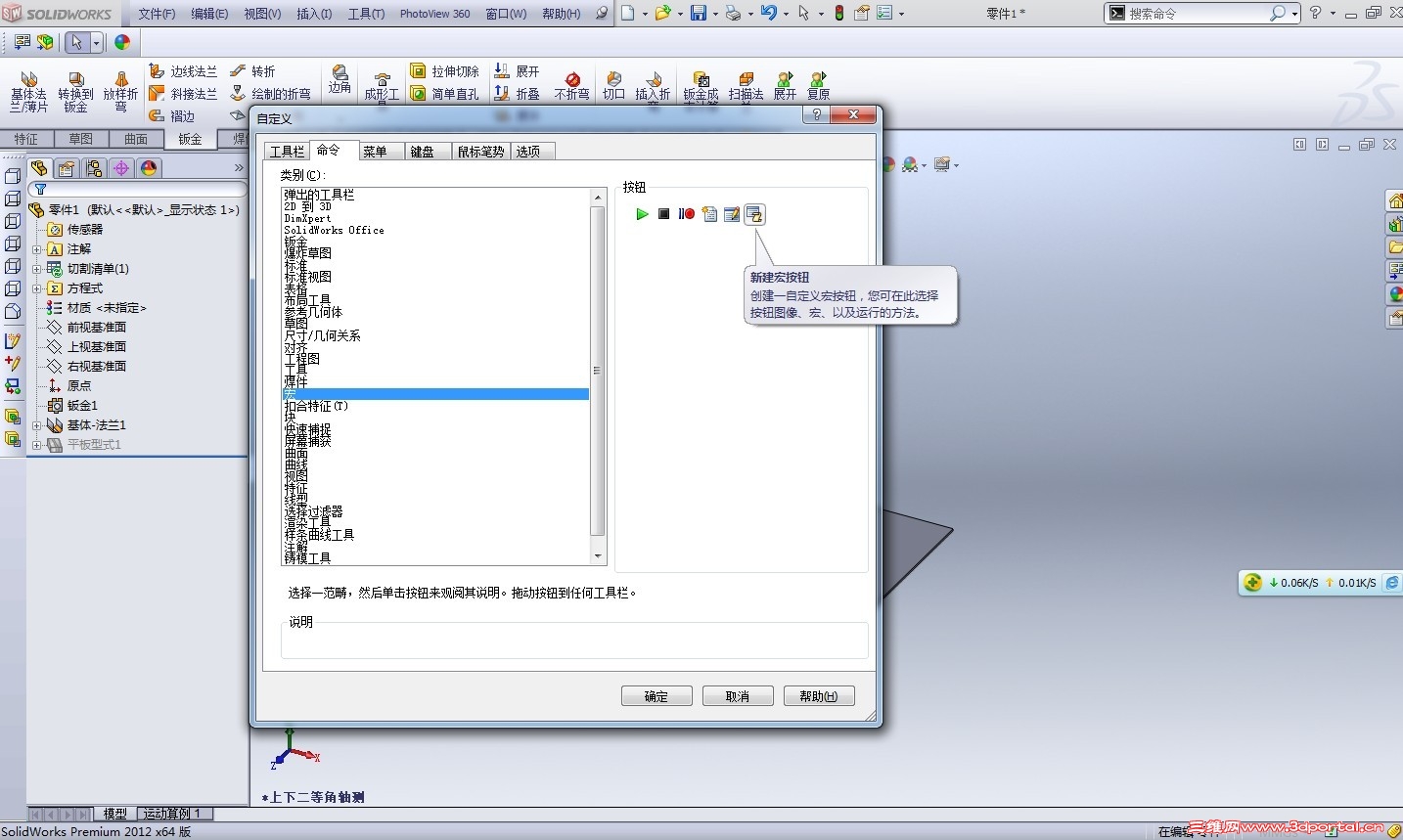Open the FeatureManager design tree panel tab
Viewport: 1403px width, 840px height.
[x=39, y=168]
